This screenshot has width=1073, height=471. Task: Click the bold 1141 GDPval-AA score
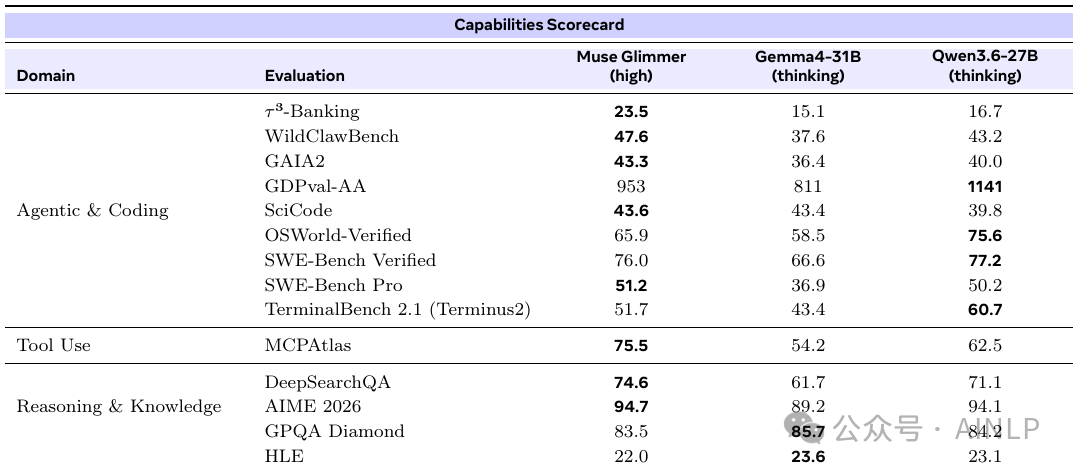985,186
